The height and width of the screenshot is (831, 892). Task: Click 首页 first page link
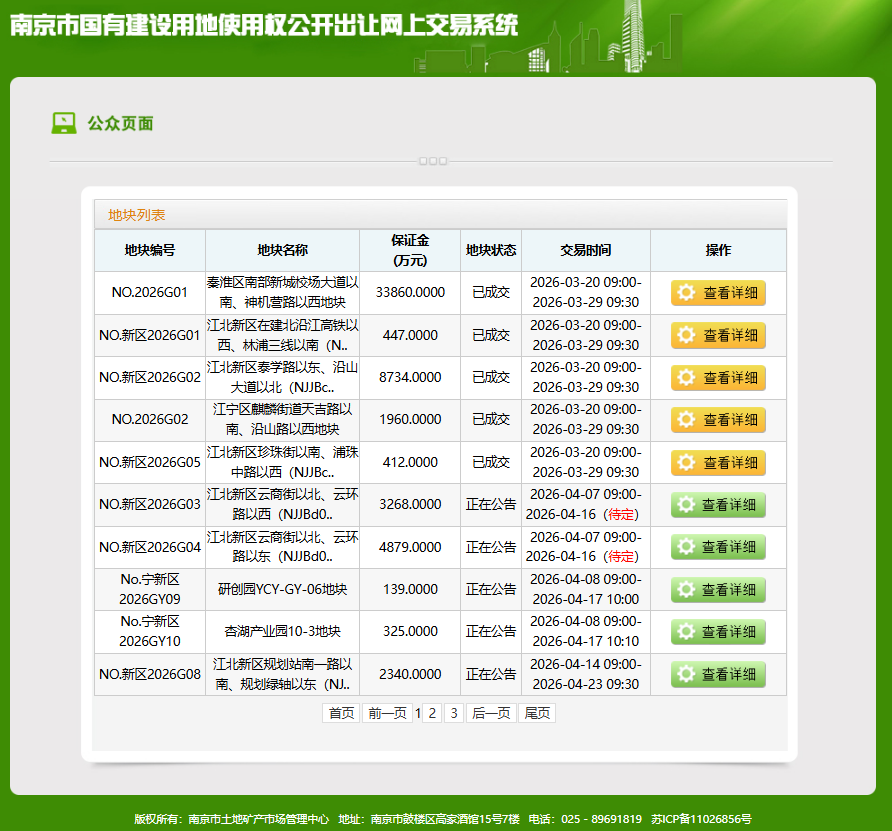click(x=341, y=713)
